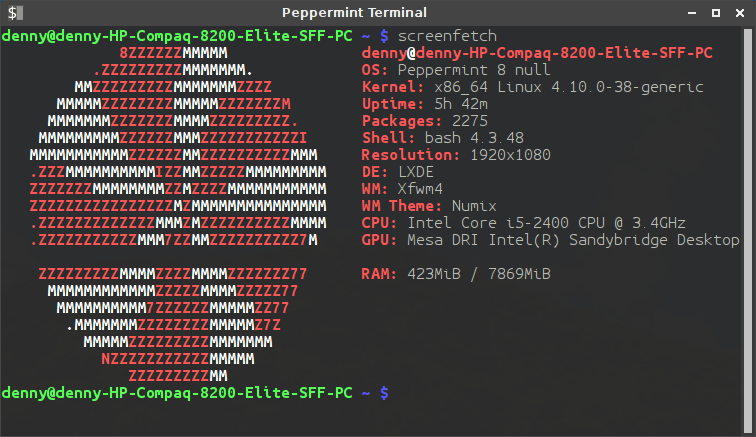Image resolution: width=756 pixels, height=437 pixels.
Task: Close the Peppermint Terminal window
Action: 740,13
